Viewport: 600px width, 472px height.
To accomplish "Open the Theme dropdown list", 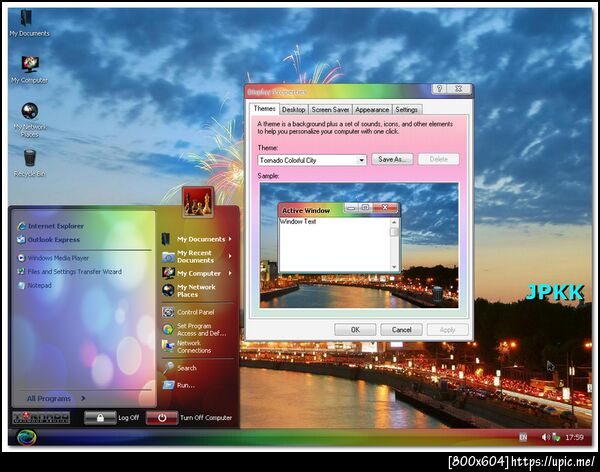I will [x=361, y=160].
